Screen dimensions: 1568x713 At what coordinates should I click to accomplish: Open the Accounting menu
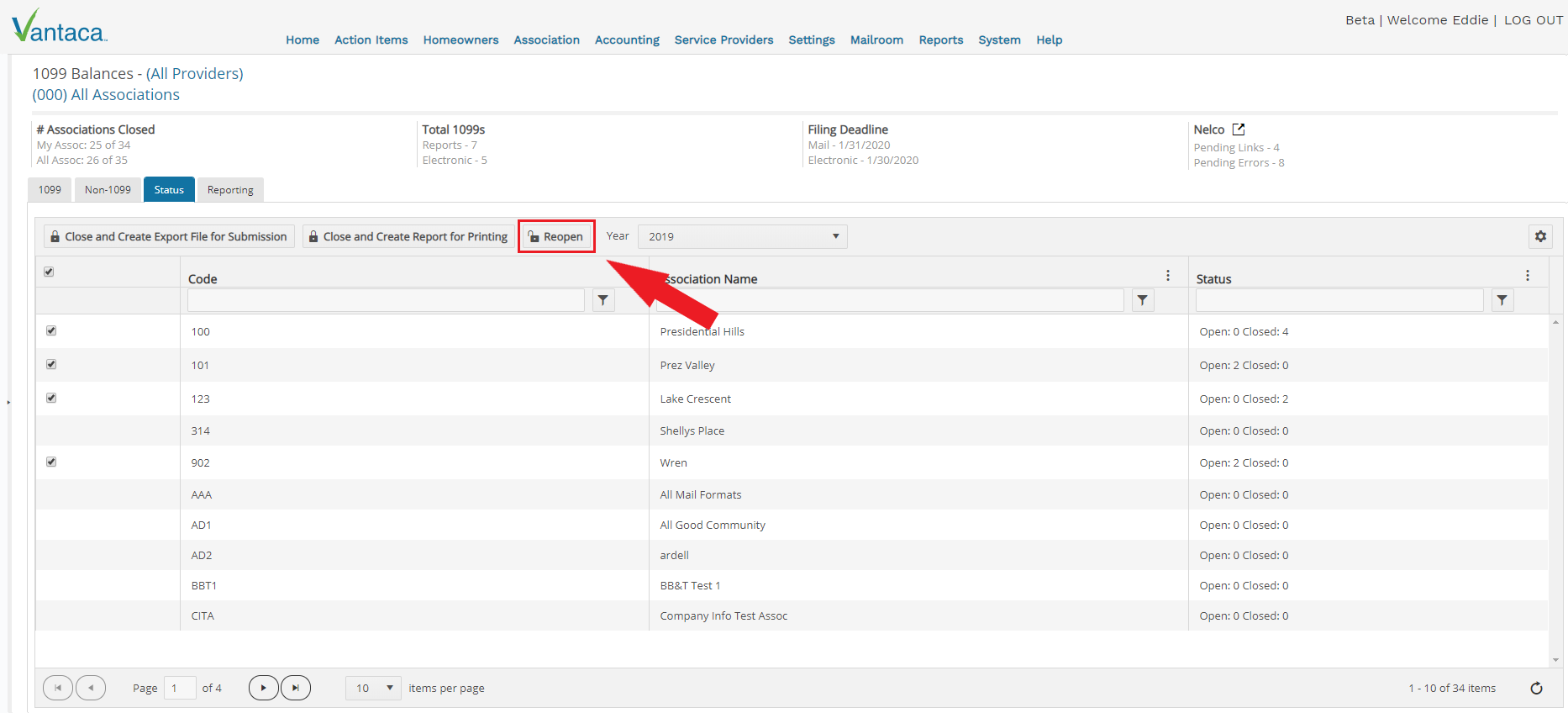tap(627, 40)
